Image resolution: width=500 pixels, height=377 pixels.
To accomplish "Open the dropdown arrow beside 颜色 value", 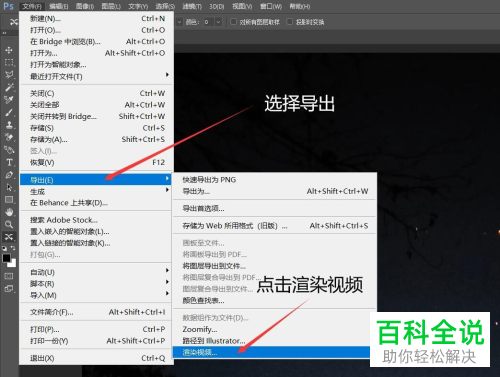I will [x=218, y=22].
